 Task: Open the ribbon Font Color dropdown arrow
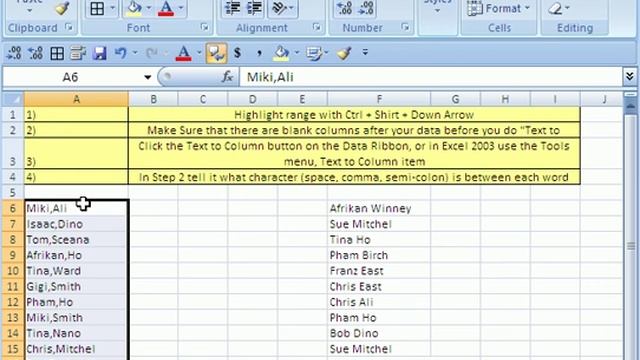coord(181,8)
